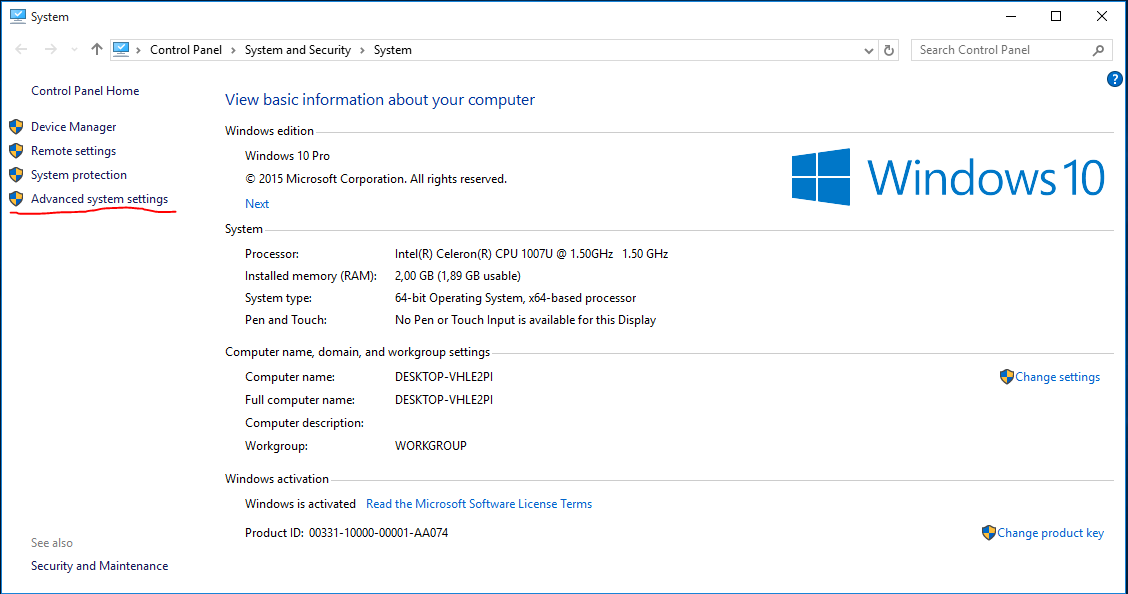1128x594 pixels.
Task: Click the blue Help question mark icon
Action: point(1114,79)
